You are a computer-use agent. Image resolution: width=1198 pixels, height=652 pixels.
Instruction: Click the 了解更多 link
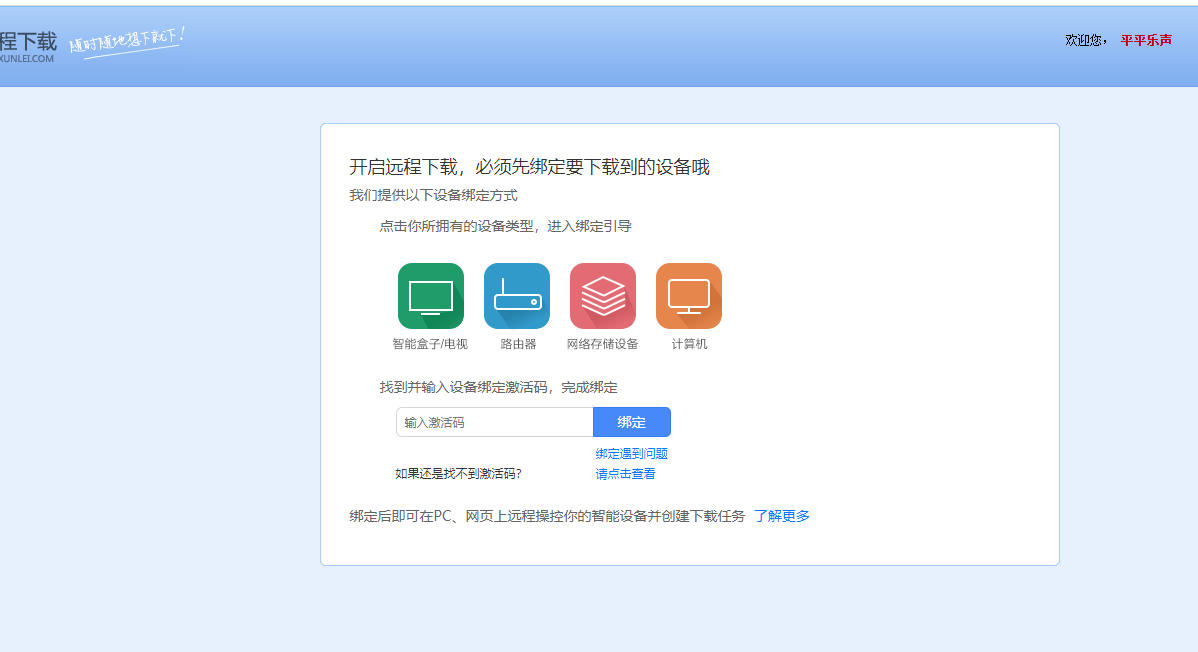(x=782, y=516)
